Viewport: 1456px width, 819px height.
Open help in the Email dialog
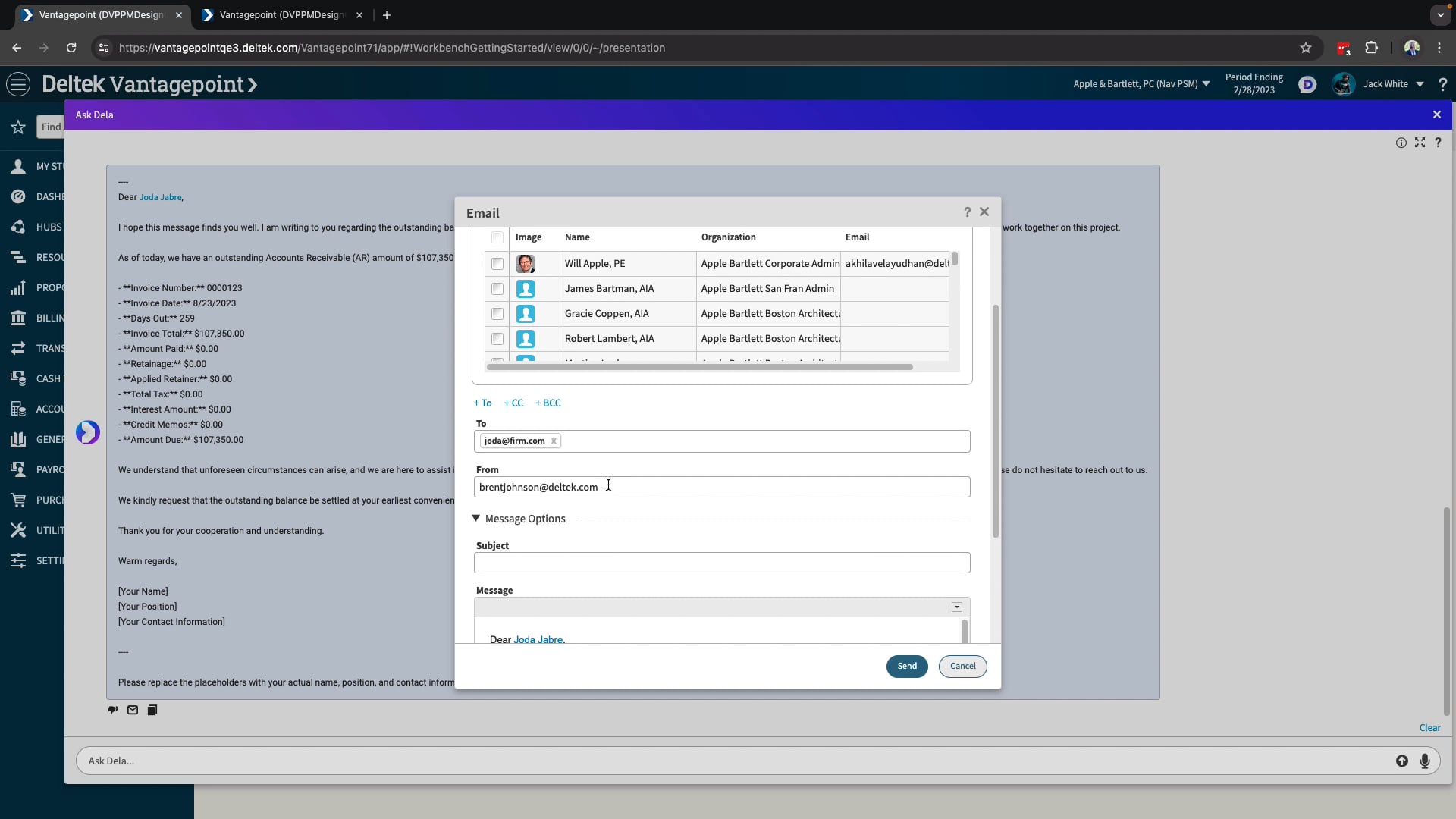point(967,212)
